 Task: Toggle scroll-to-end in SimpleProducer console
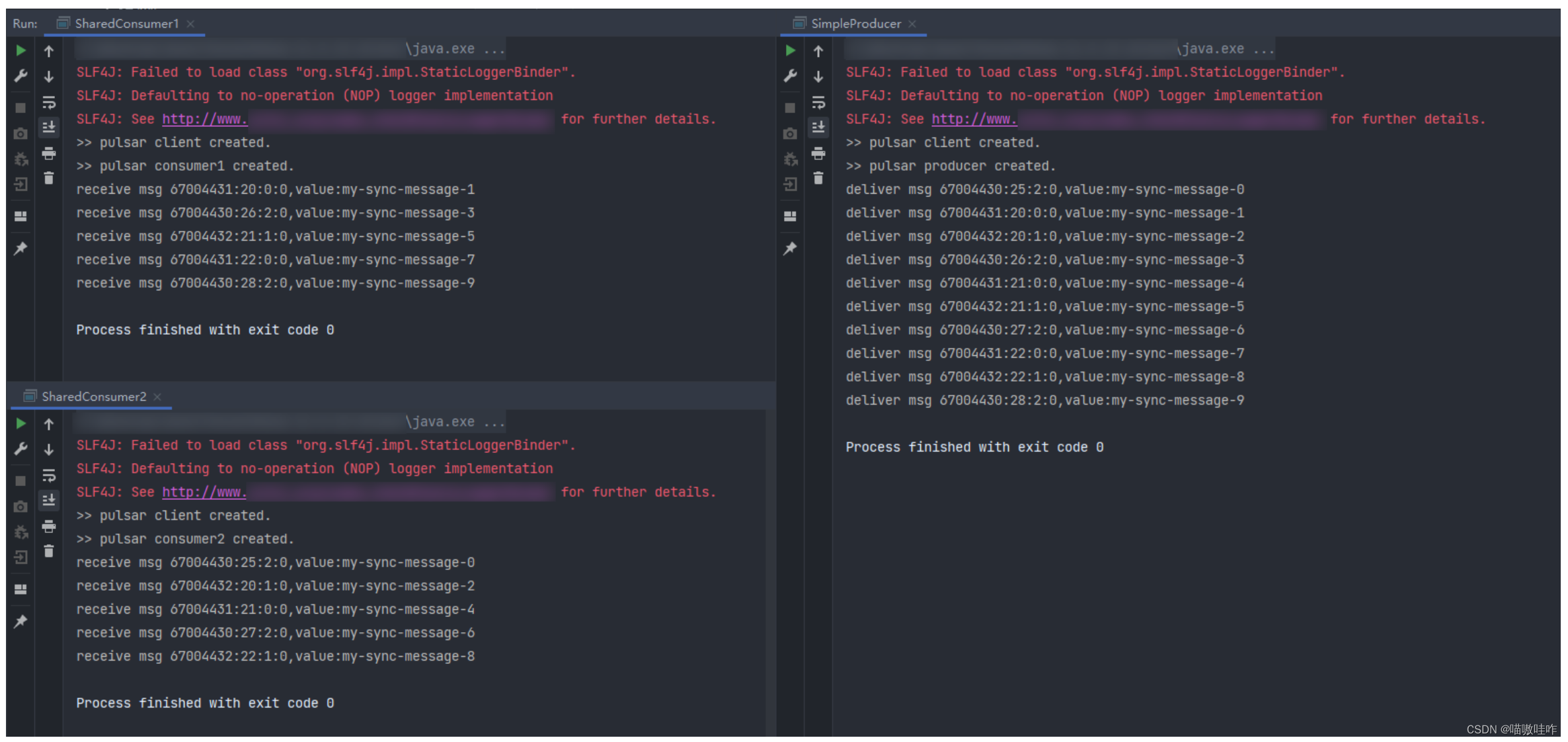[818, 127]
